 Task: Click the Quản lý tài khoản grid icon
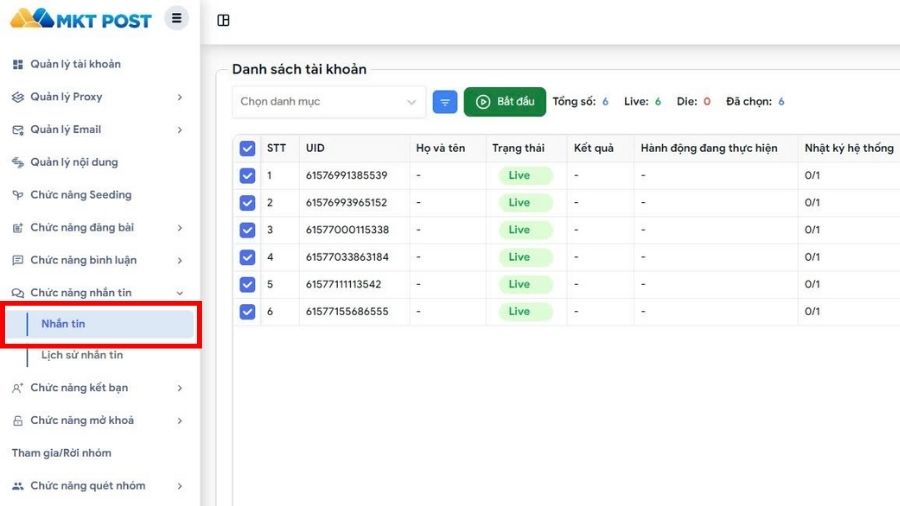pos(17,64)
